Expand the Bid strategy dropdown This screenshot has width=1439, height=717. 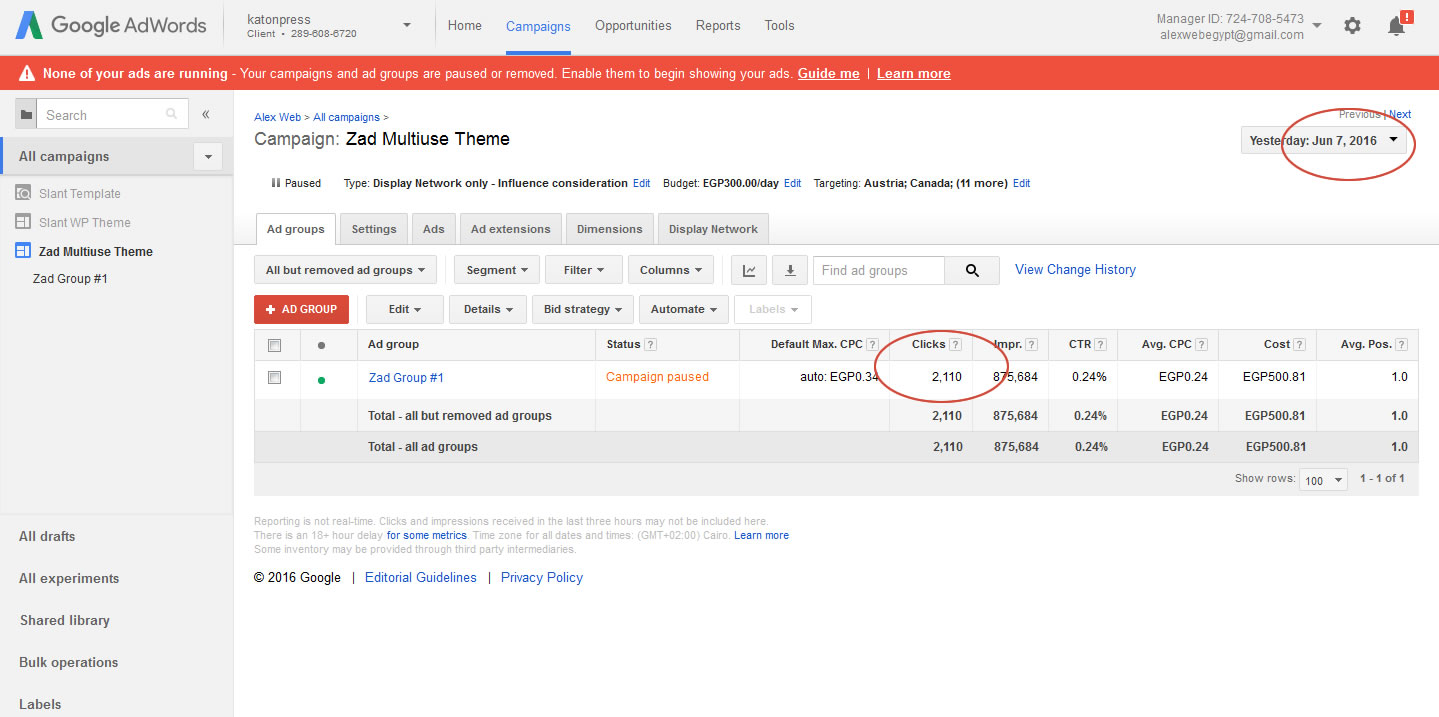point(581,309)
